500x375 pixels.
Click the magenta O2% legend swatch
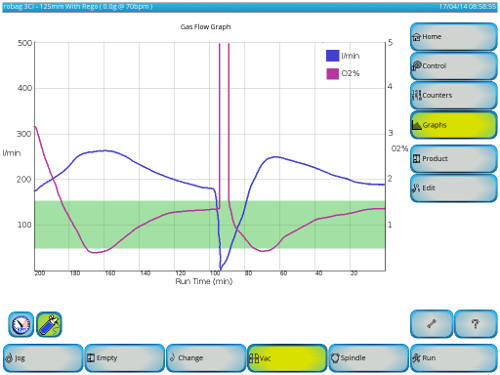(x=332, y=73)
